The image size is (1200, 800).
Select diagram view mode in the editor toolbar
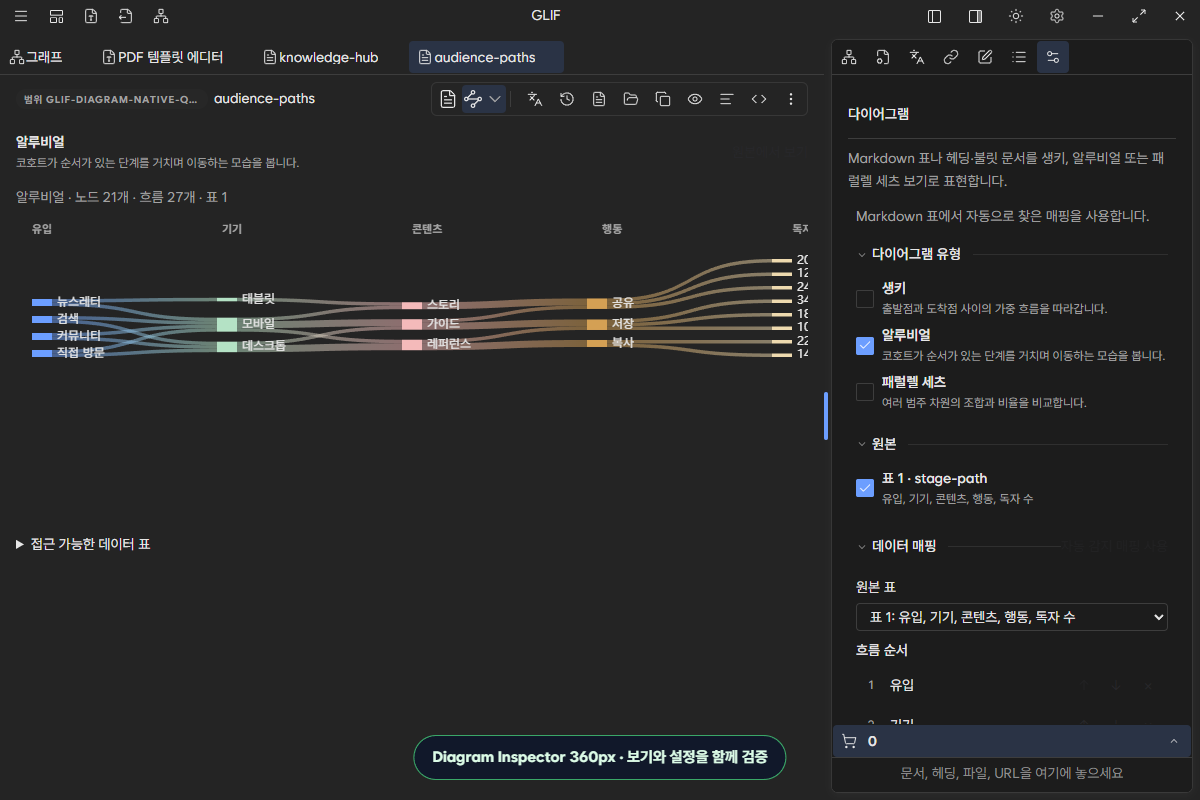(473, 99)
